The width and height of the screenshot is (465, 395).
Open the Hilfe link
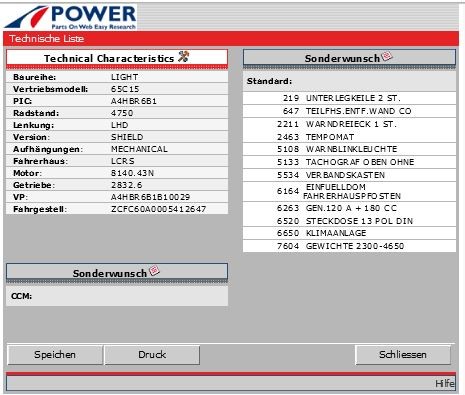[445, 384]
